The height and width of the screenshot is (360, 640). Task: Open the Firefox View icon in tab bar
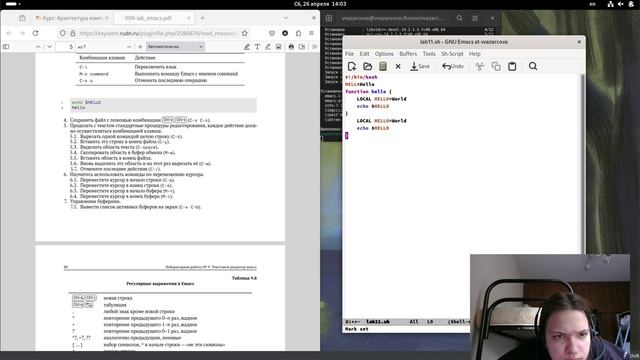coord(22,18)
